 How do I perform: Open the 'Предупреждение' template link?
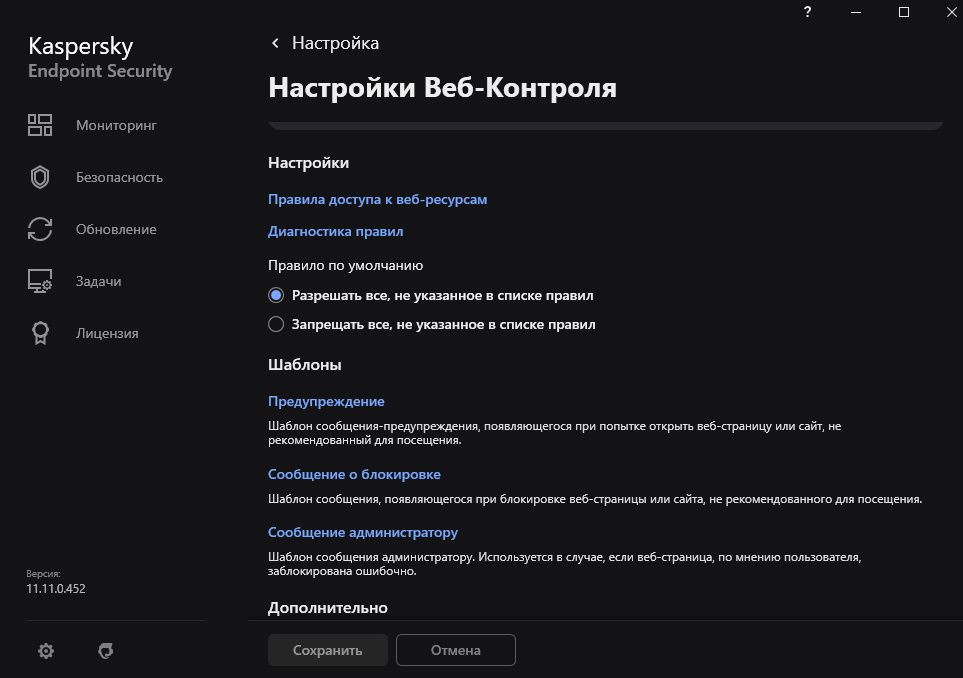[x=326, y=401]
